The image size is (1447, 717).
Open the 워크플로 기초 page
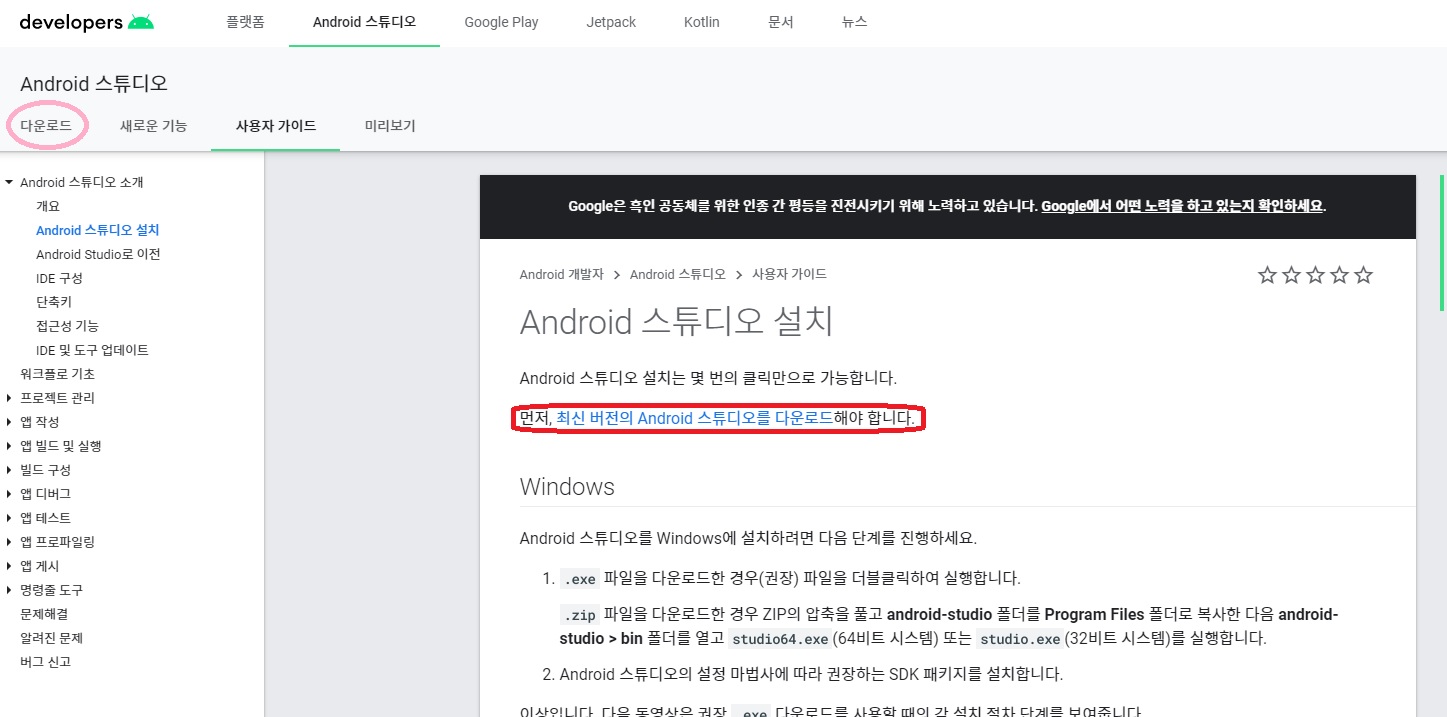pyautogui.click(x=57, y=374)
